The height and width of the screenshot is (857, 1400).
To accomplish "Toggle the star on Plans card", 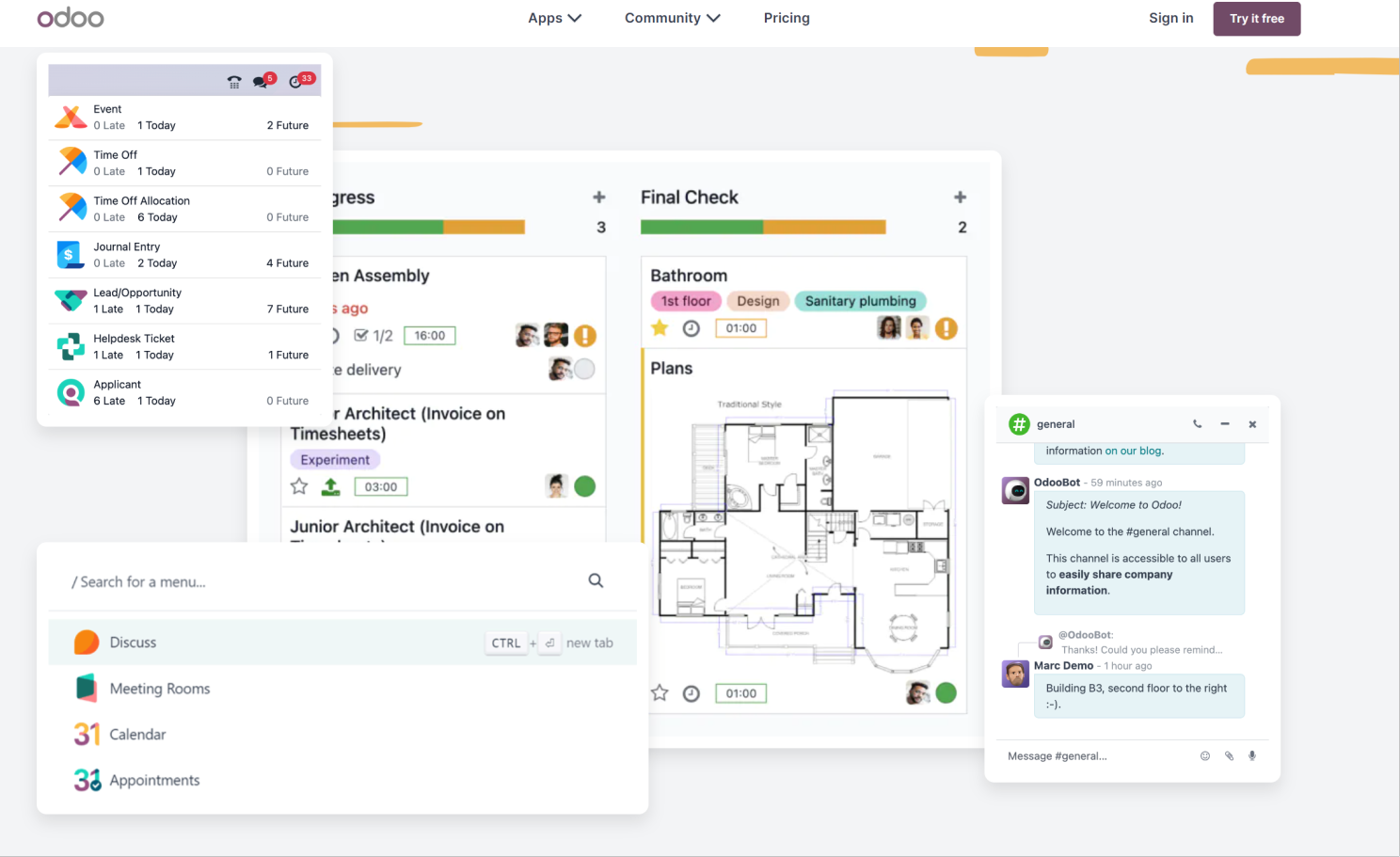I will (660, 693).
